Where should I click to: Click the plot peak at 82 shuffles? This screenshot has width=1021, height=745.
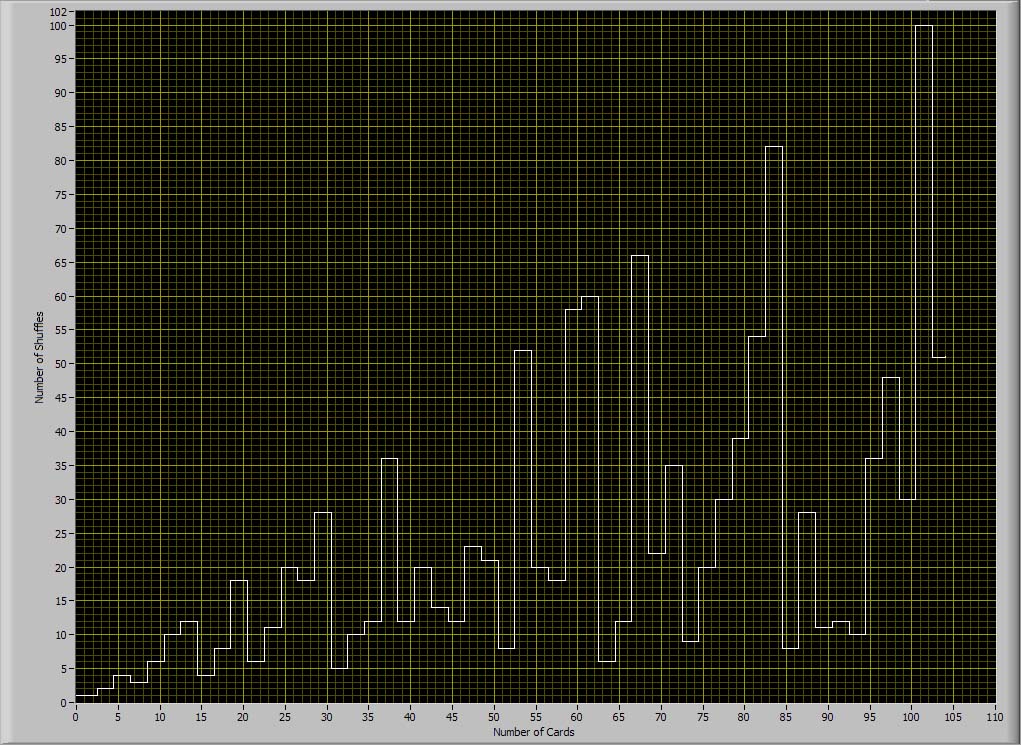click(774, 147)
